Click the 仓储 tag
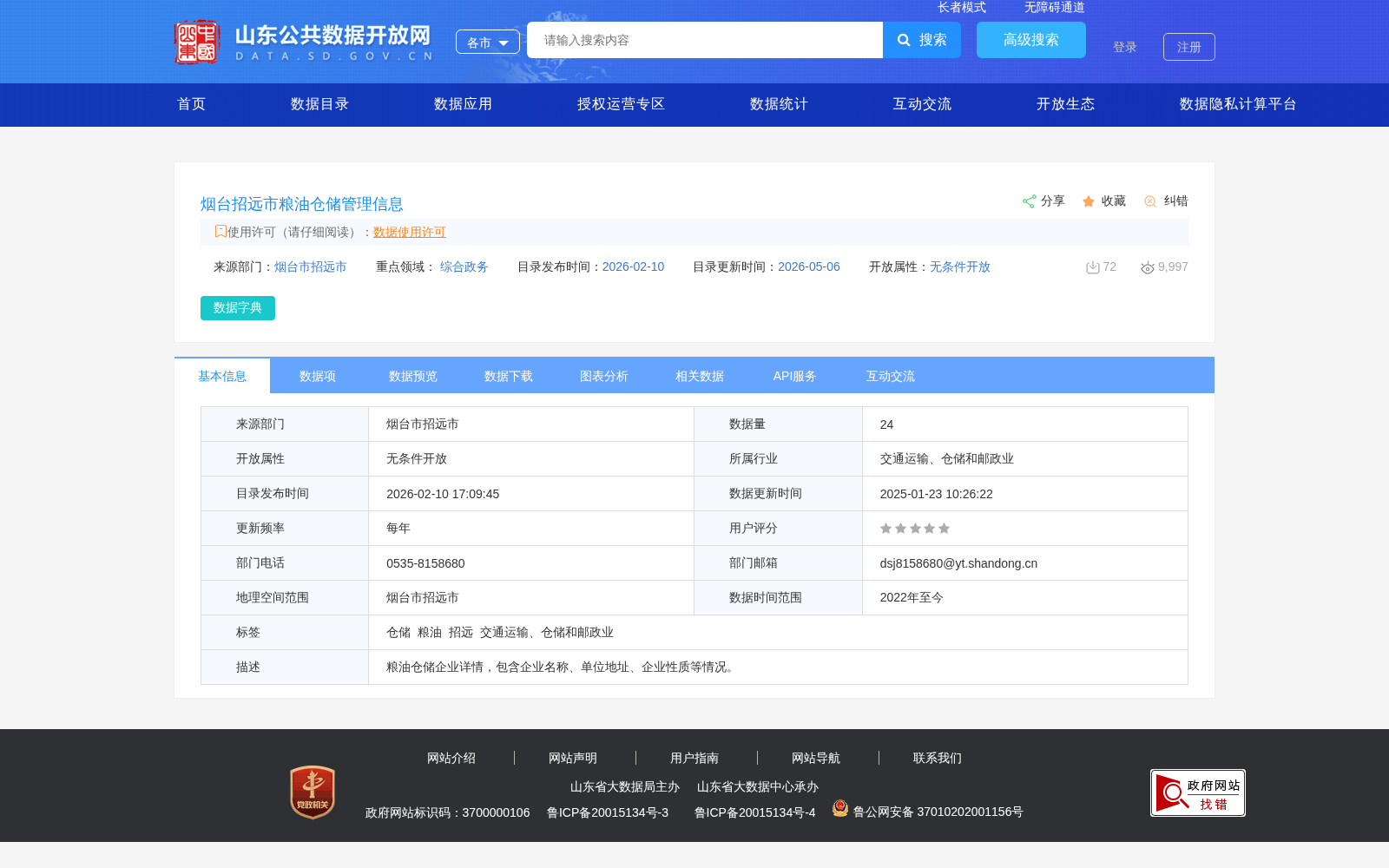The image size is (1389, 868). (x=398, y=633)
